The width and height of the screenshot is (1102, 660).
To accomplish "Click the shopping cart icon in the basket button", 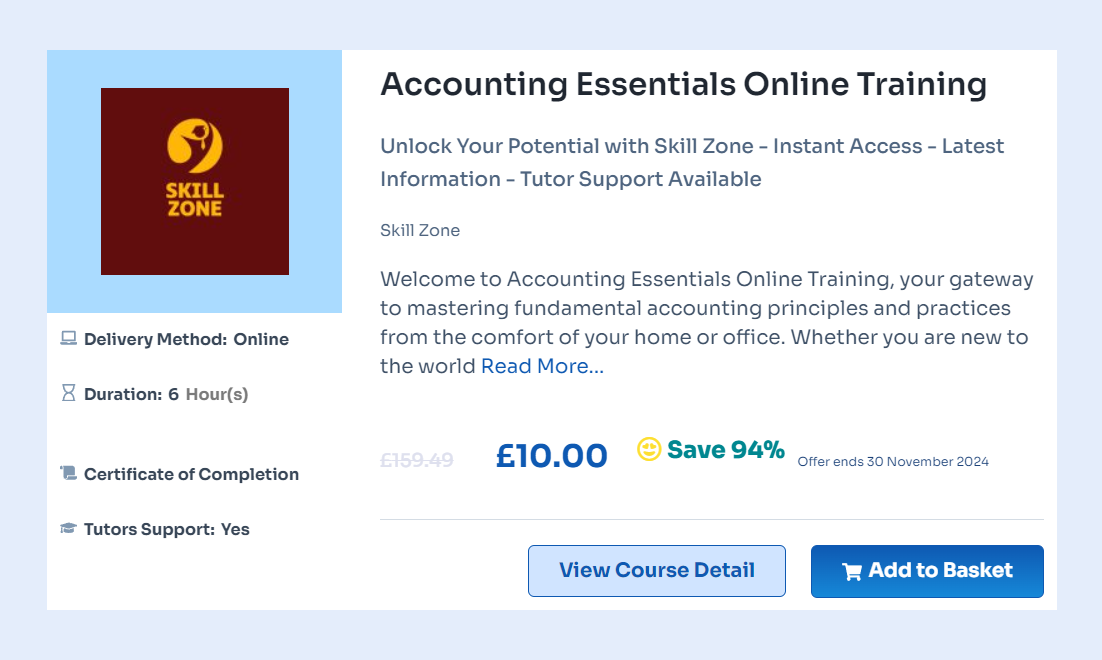I will 852,572.
